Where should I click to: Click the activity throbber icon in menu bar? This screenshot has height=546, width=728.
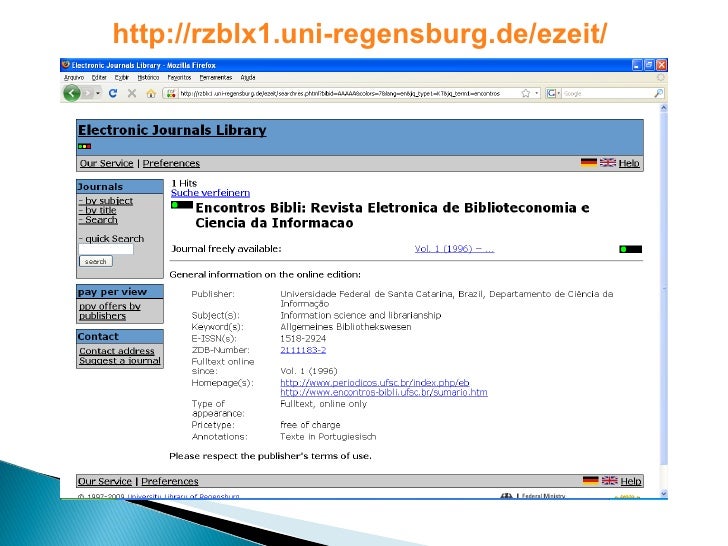pyautogui.click(x=660, y=78)
